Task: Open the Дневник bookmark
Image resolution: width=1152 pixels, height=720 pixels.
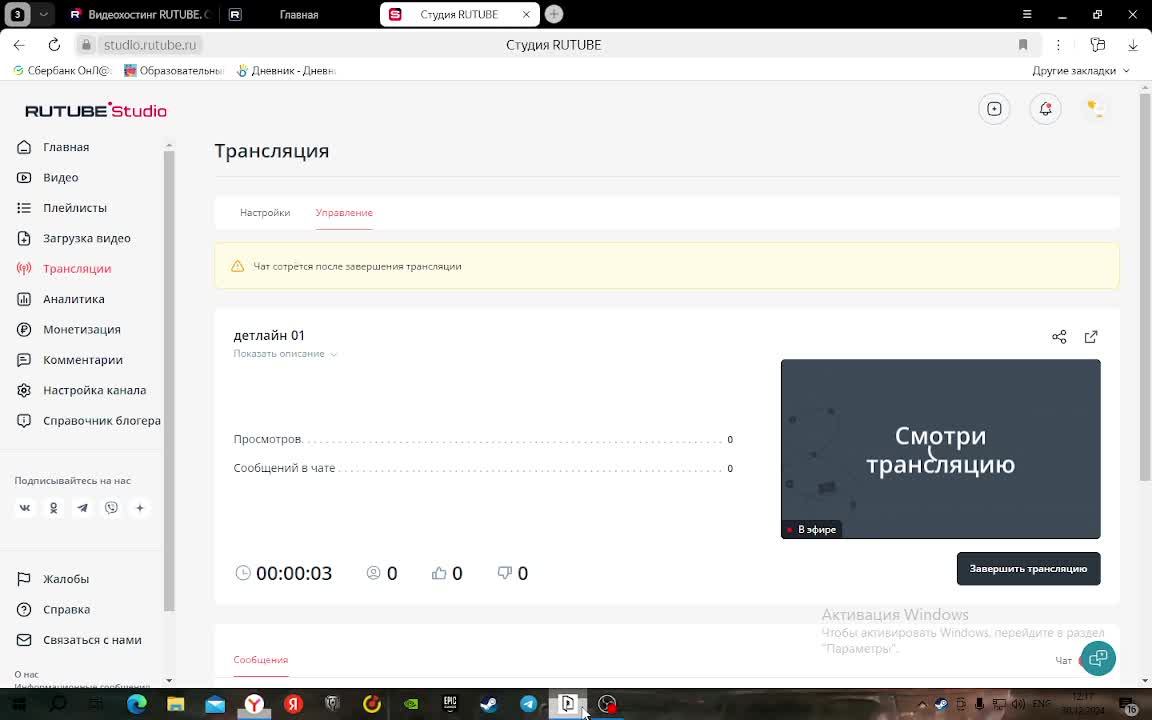Action: (x=286, y=71)
